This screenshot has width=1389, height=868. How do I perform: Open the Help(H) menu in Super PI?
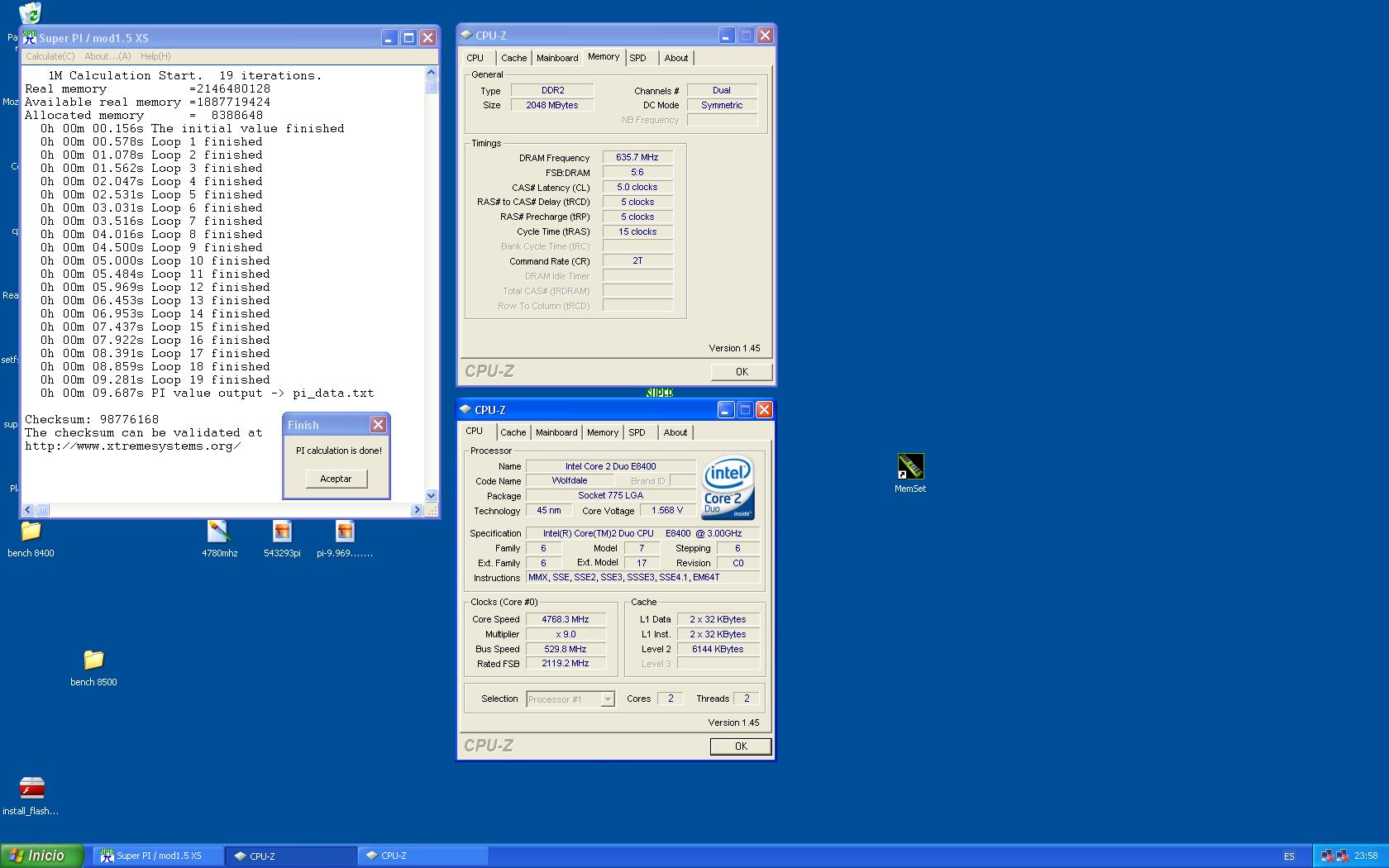(155, 56)
